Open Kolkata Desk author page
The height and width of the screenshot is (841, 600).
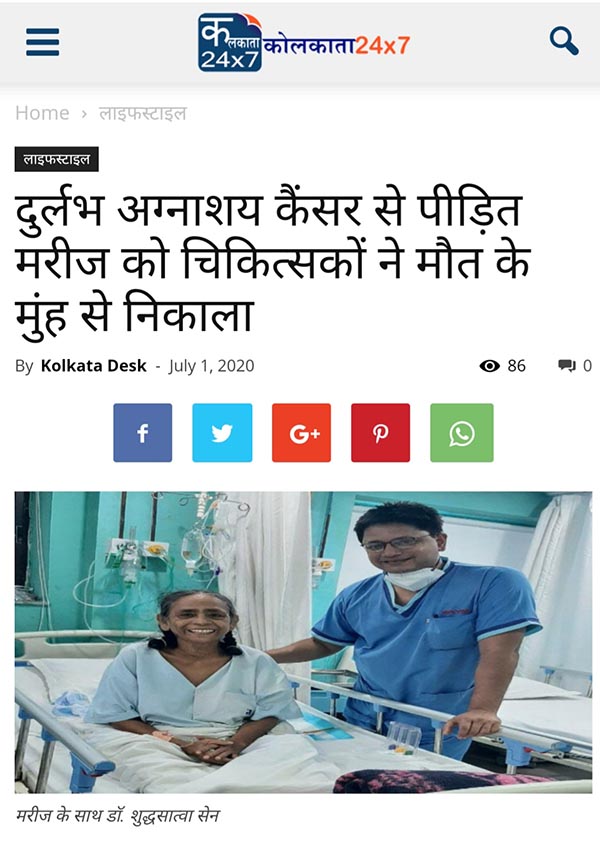[x=93, y=366]
